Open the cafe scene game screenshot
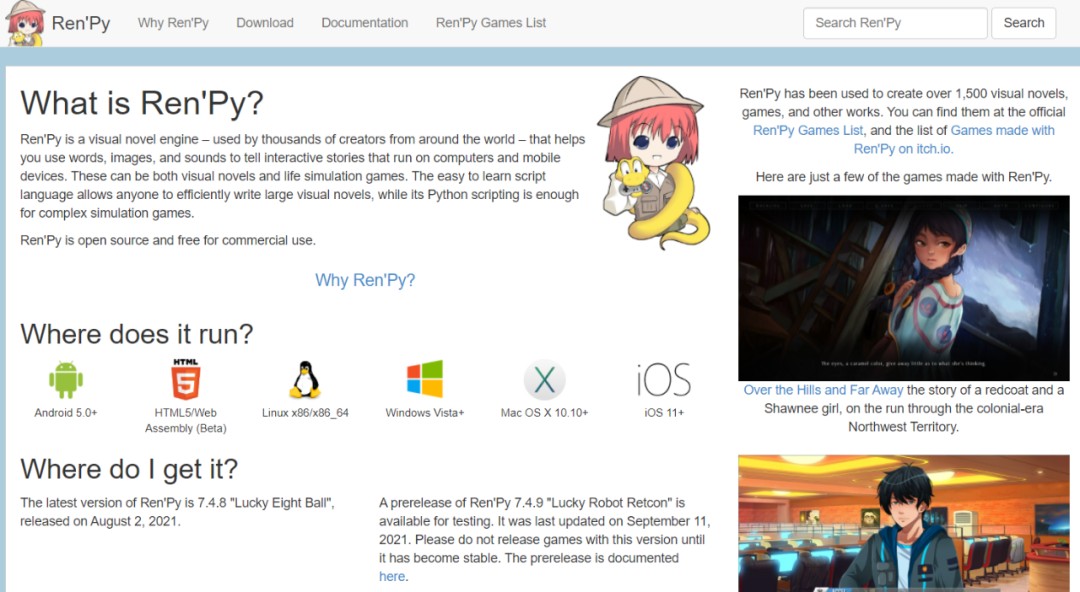 point(904,523)
